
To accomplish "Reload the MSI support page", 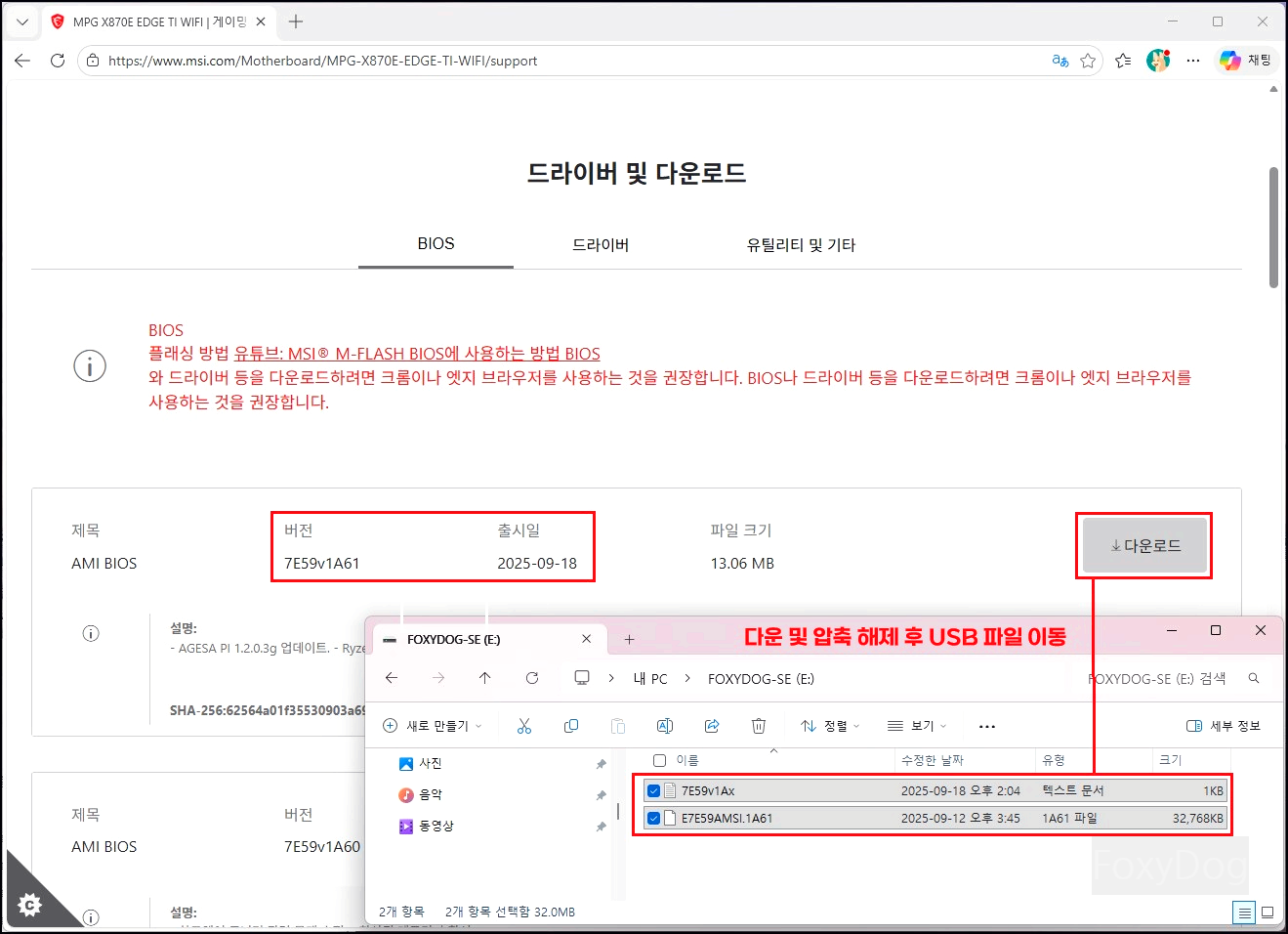I will coord(58,61).
